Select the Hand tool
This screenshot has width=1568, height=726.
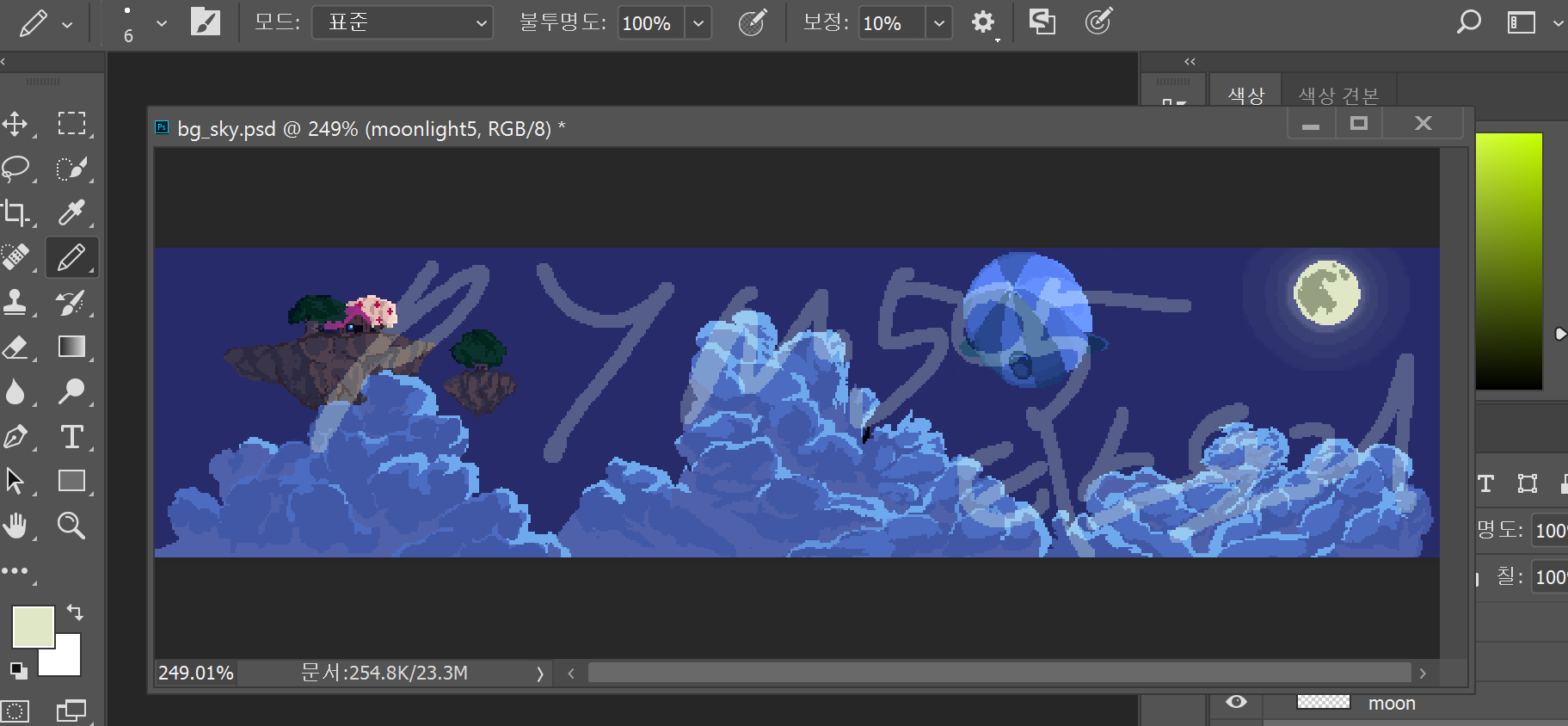(15, 526)
